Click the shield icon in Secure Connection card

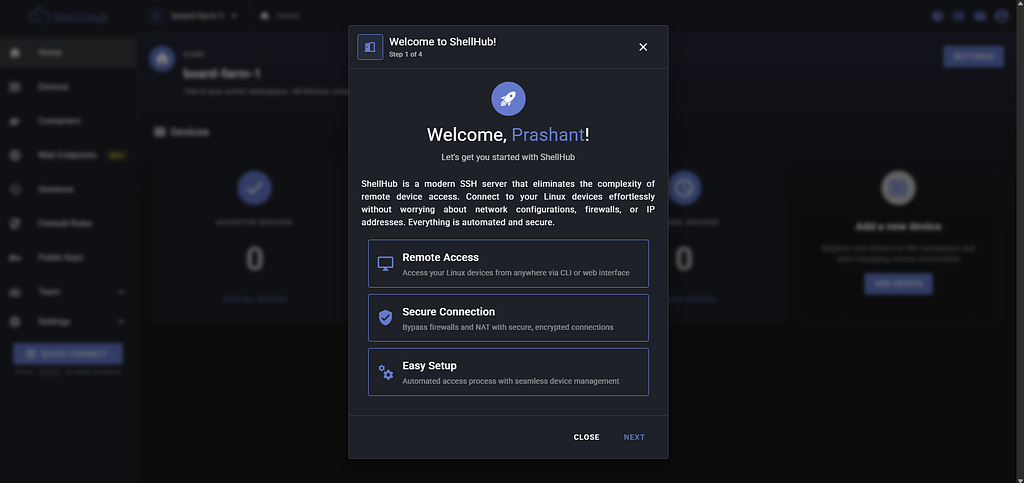[386, 318]
